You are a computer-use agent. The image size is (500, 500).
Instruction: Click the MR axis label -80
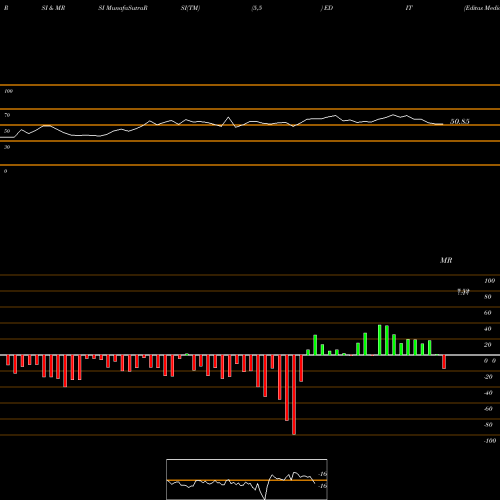click(488, 425)
